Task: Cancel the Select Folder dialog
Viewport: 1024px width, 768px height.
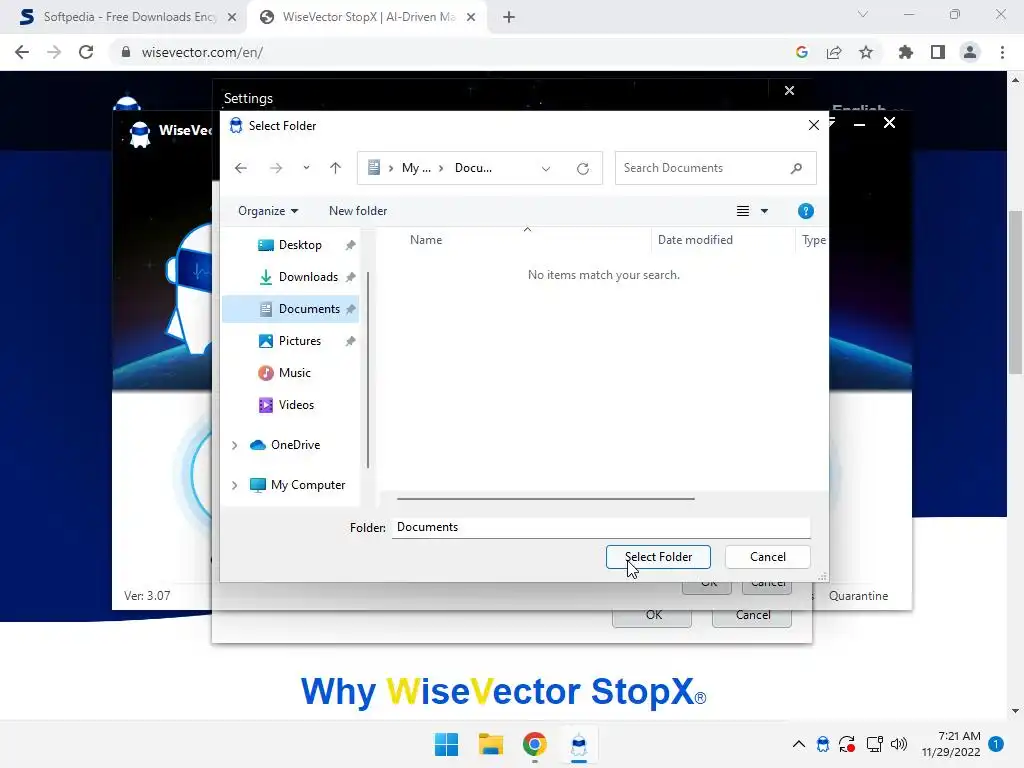Action: pos(767,557)
